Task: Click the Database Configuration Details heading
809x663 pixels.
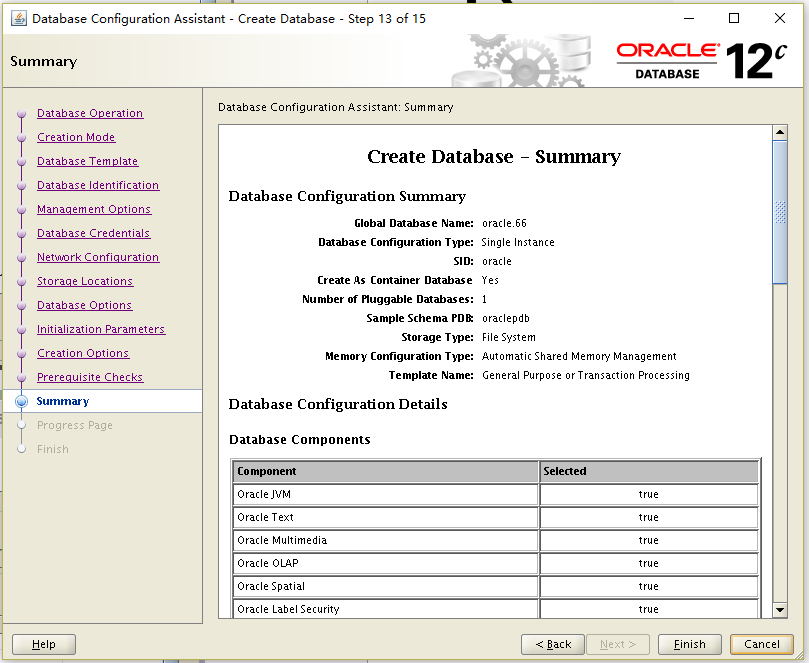Action: pyautogui.click(x=338, y=404)
